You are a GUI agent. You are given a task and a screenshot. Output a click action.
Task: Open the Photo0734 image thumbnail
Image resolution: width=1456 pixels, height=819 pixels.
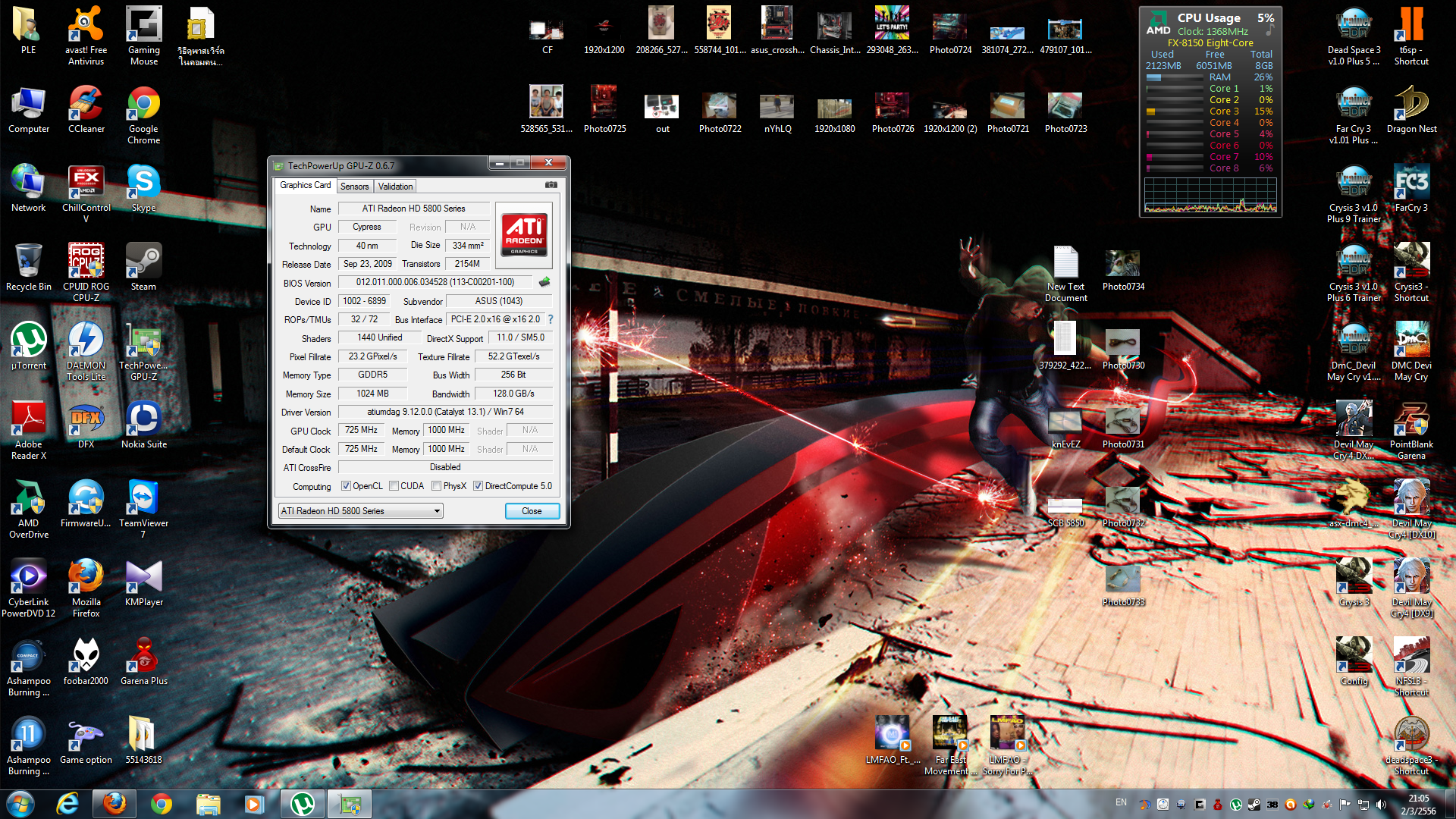pos(1123,263)
